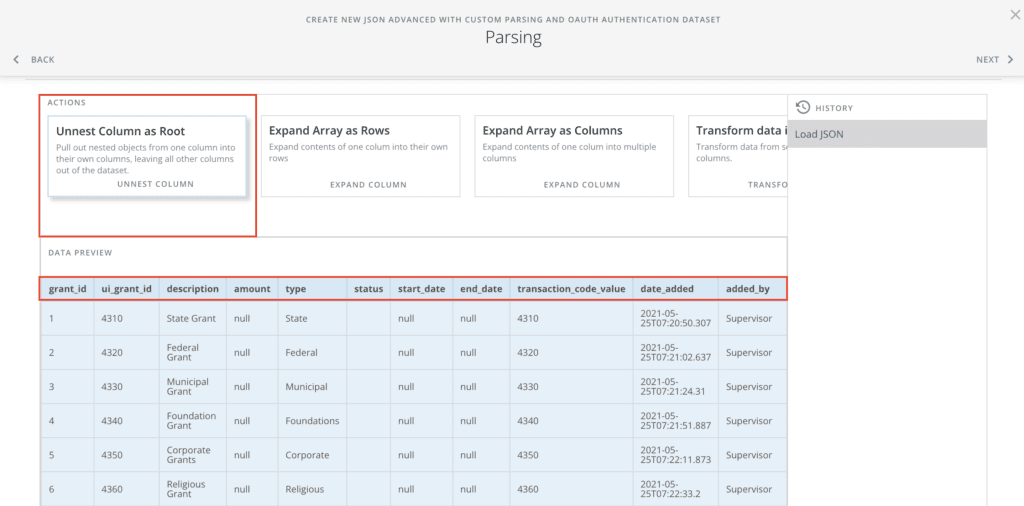Viewport: 1024px width, 506px height.
Task: Click date cell 2021-05-25T07:22:33.2
Action: click(675, 488)
